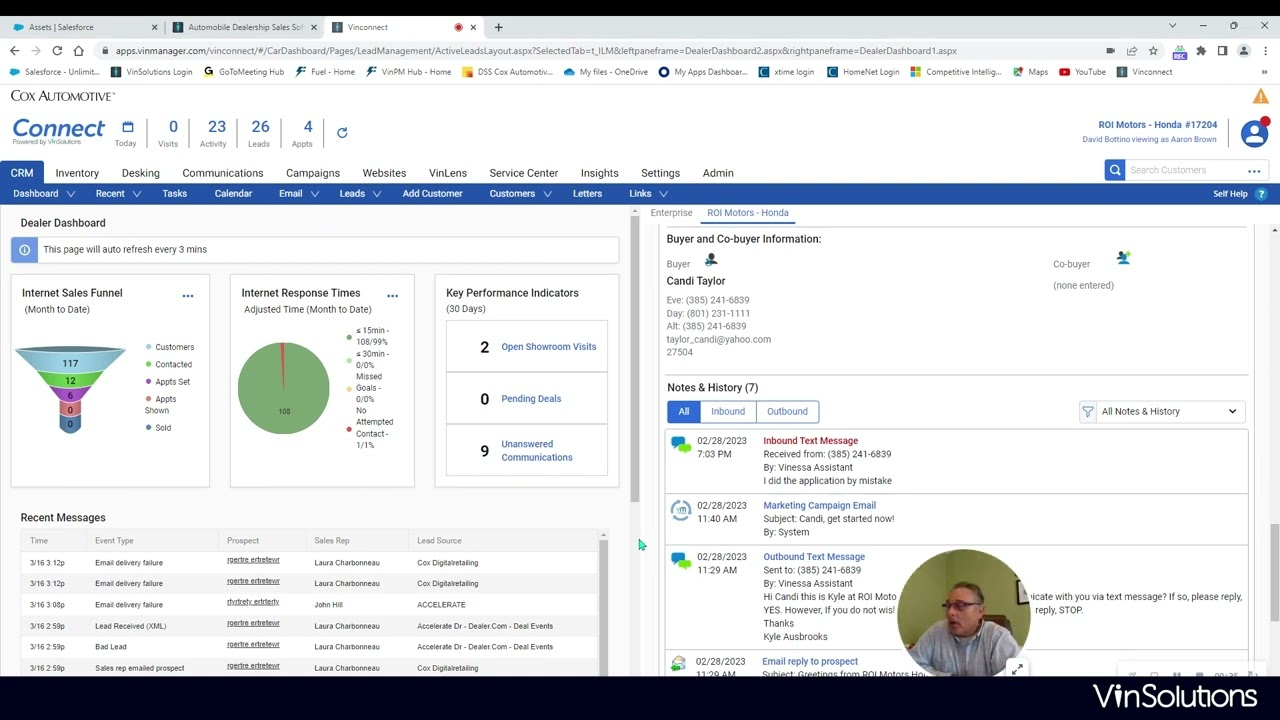Click the ROI Motors - Honda #17204 dealer name

(x=1157, y=125)
